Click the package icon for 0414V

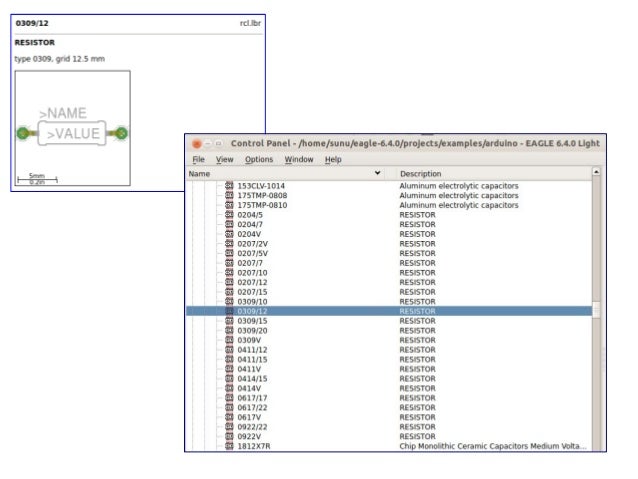tap(229, 388)
